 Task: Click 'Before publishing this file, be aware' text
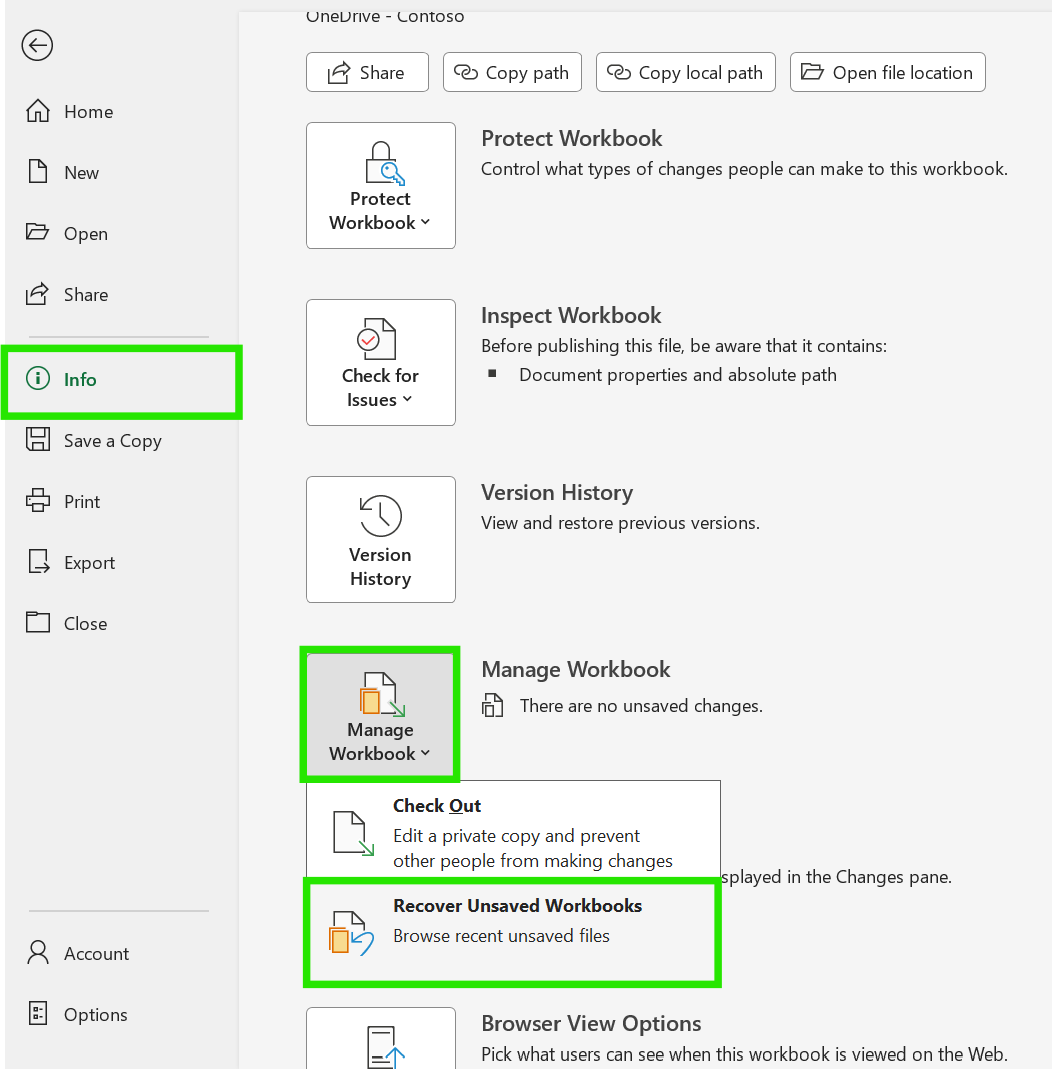[x=684, y=346]
